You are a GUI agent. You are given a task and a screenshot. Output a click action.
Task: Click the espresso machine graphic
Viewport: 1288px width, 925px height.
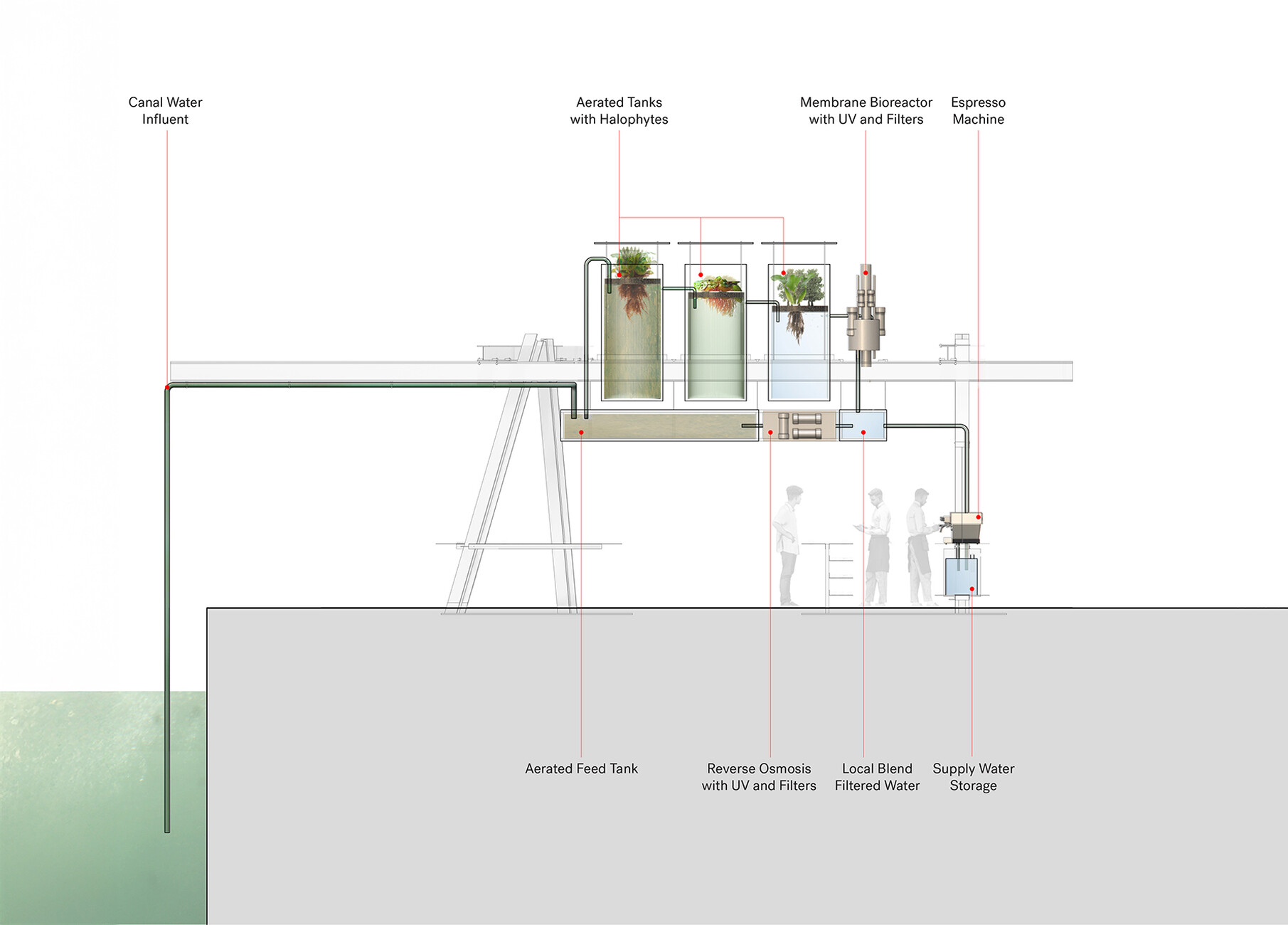965,527
